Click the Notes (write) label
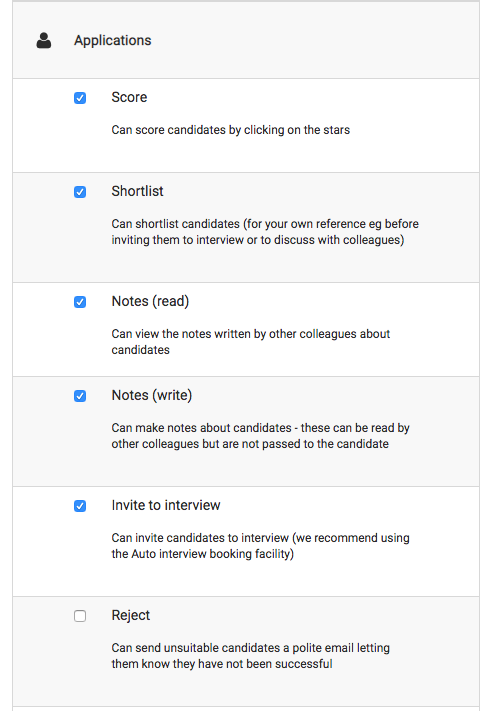 click(x=152, y=395)
